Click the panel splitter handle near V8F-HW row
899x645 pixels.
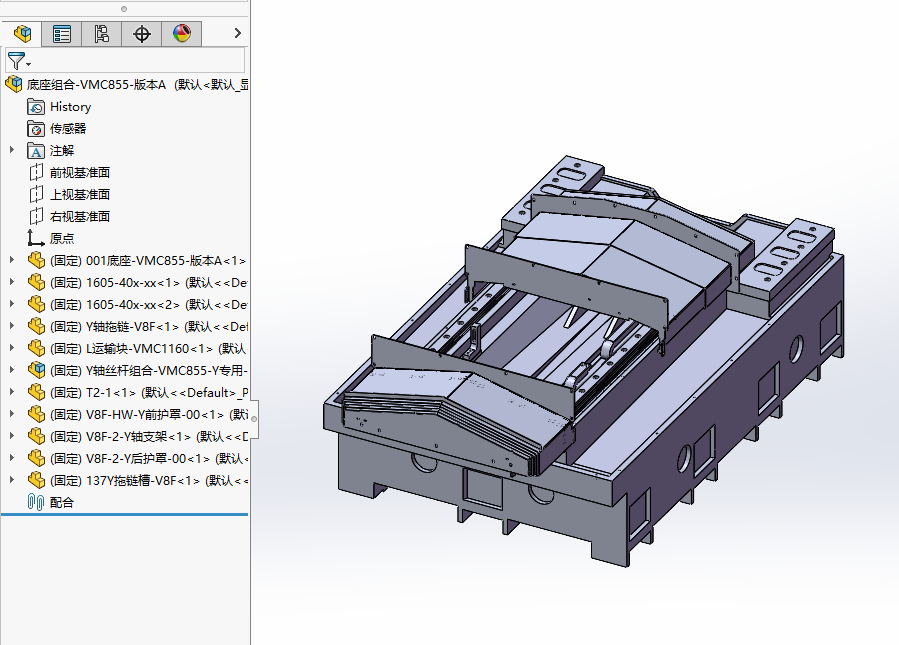pyautogui.click(x=254, y=419)
